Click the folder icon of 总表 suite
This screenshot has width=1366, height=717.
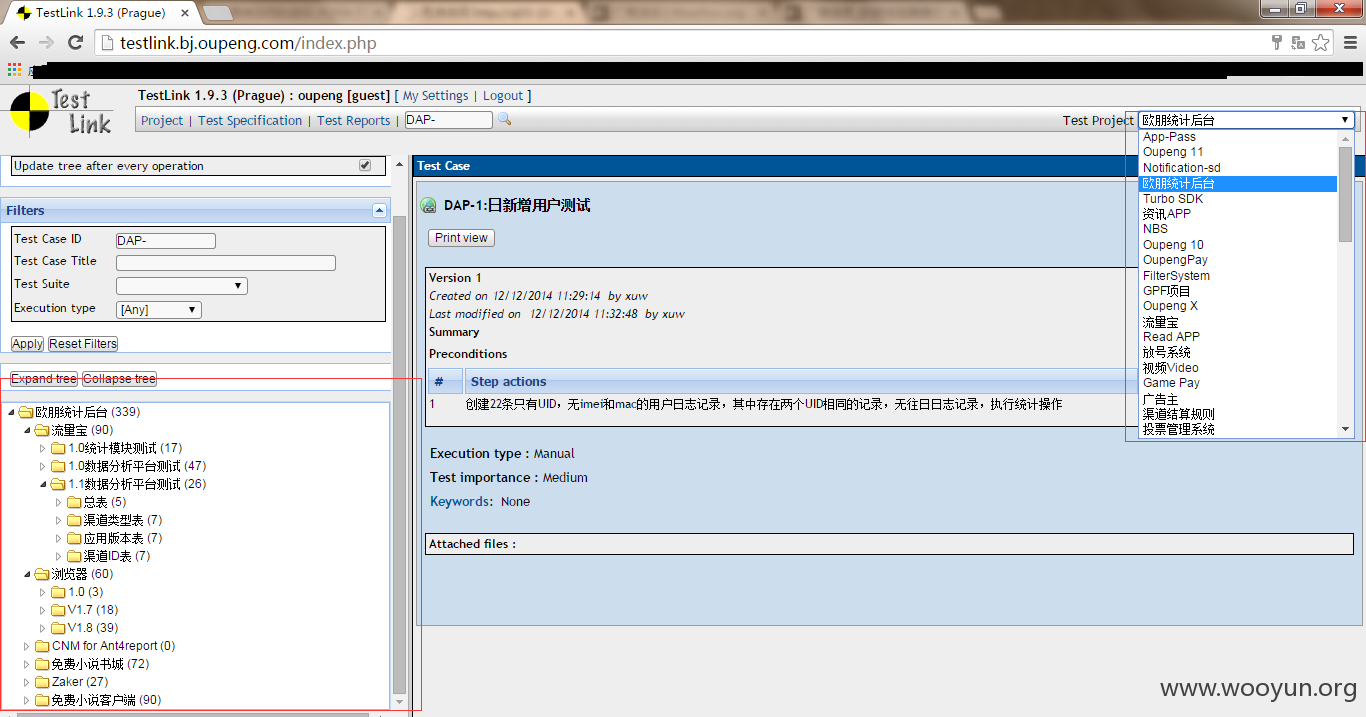pyautogui.click(x=74, y=502)
